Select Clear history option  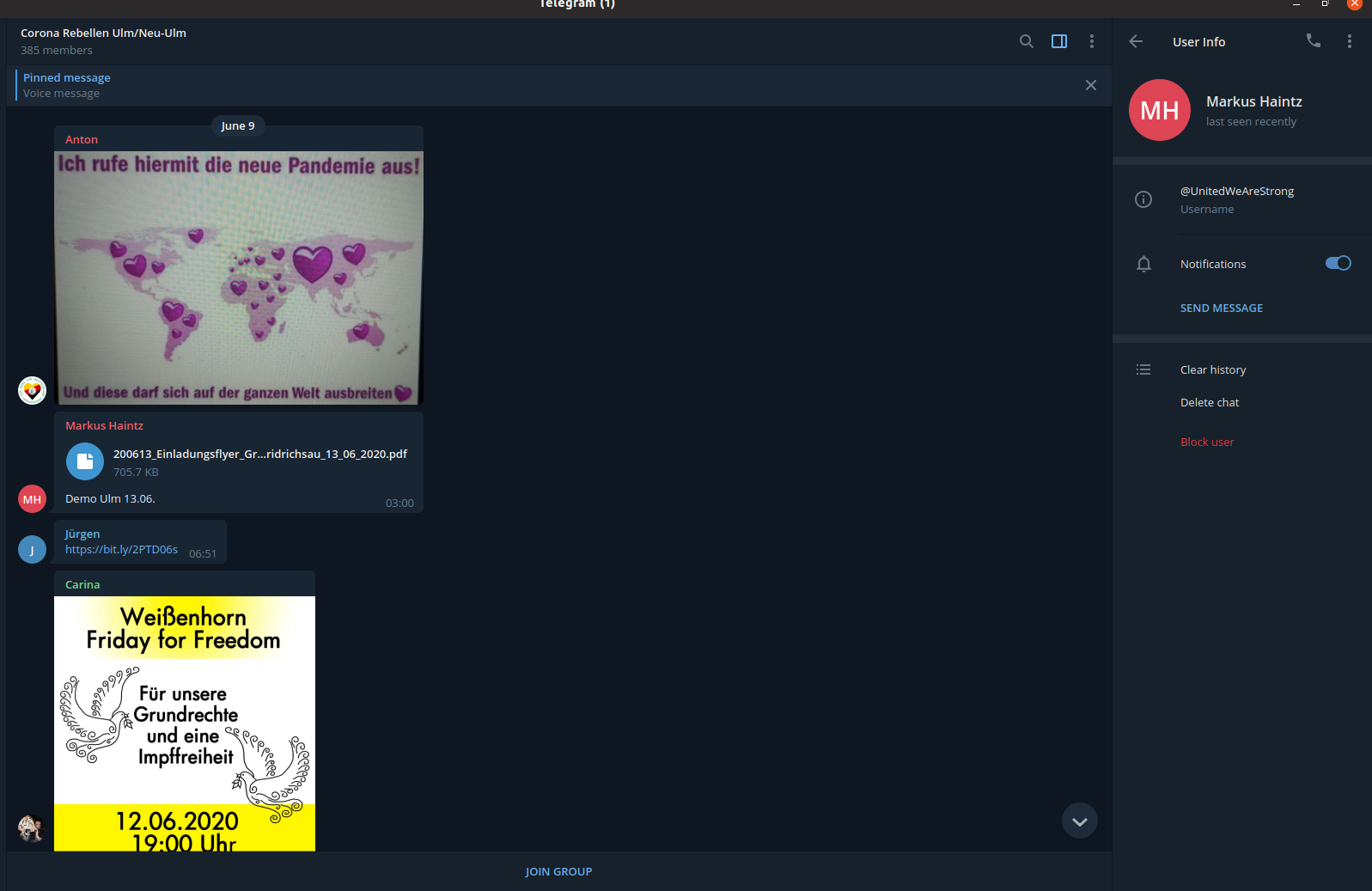[x=1212, y=369]
